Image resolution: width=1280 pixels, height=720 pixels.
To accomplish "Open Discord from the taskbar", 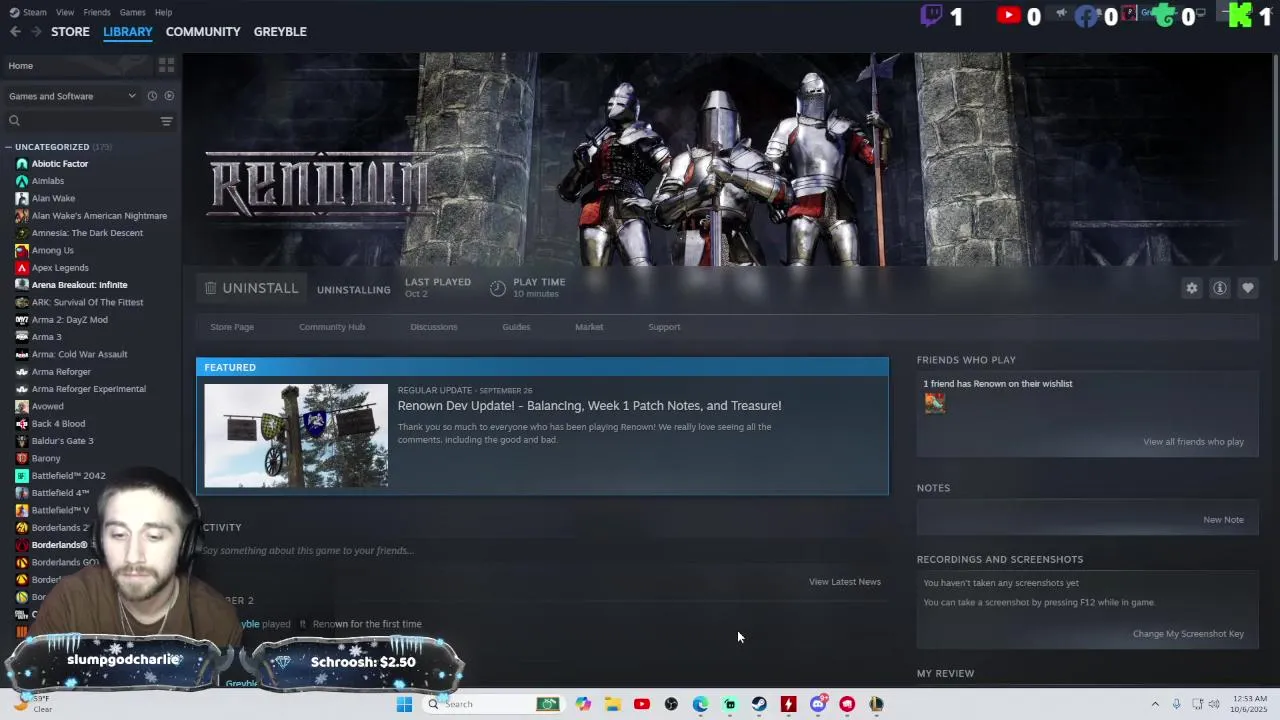I will [818, 704].
